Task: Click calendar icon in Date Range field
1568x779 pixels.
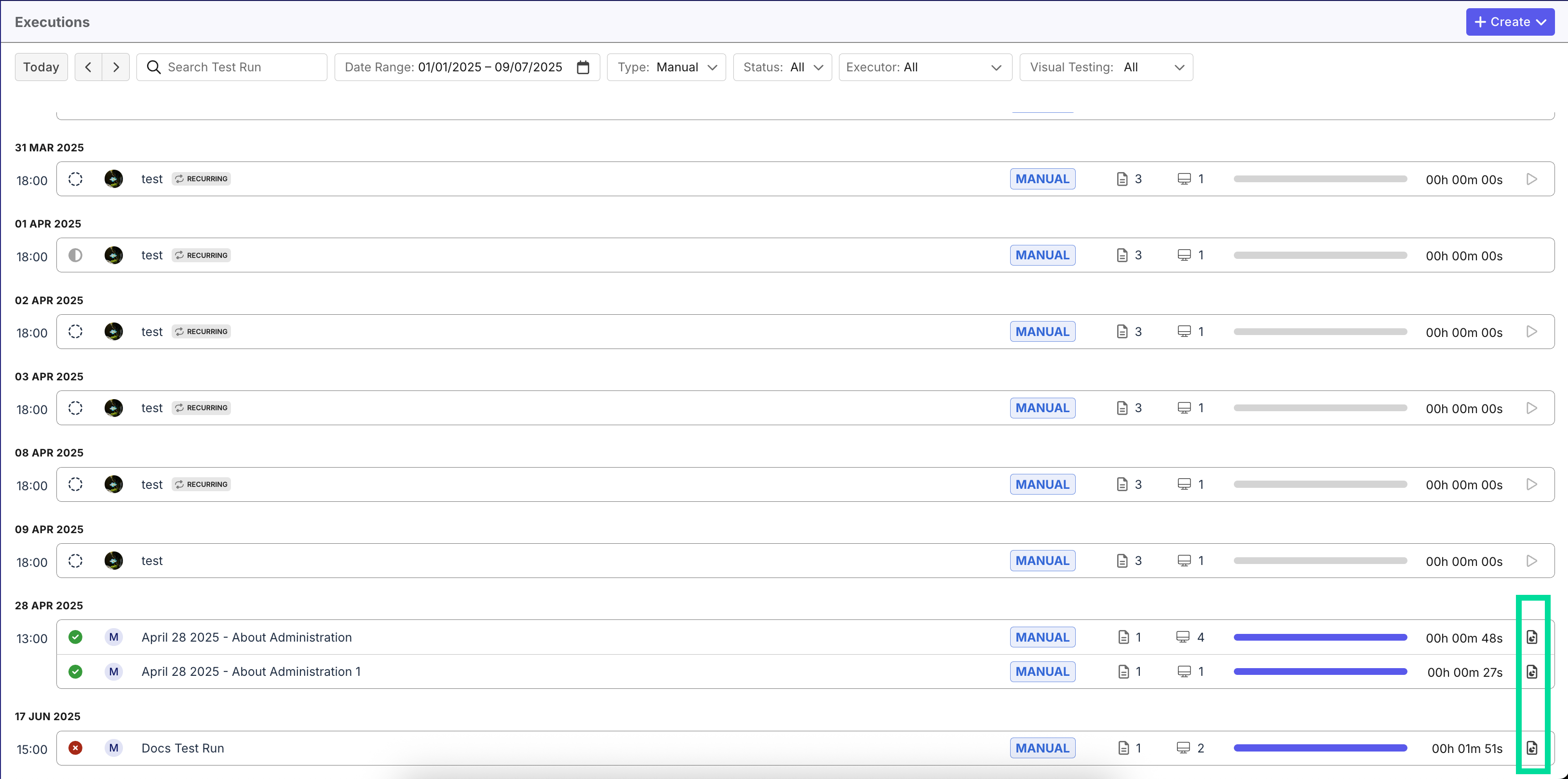Action: [x=582, y=67]
